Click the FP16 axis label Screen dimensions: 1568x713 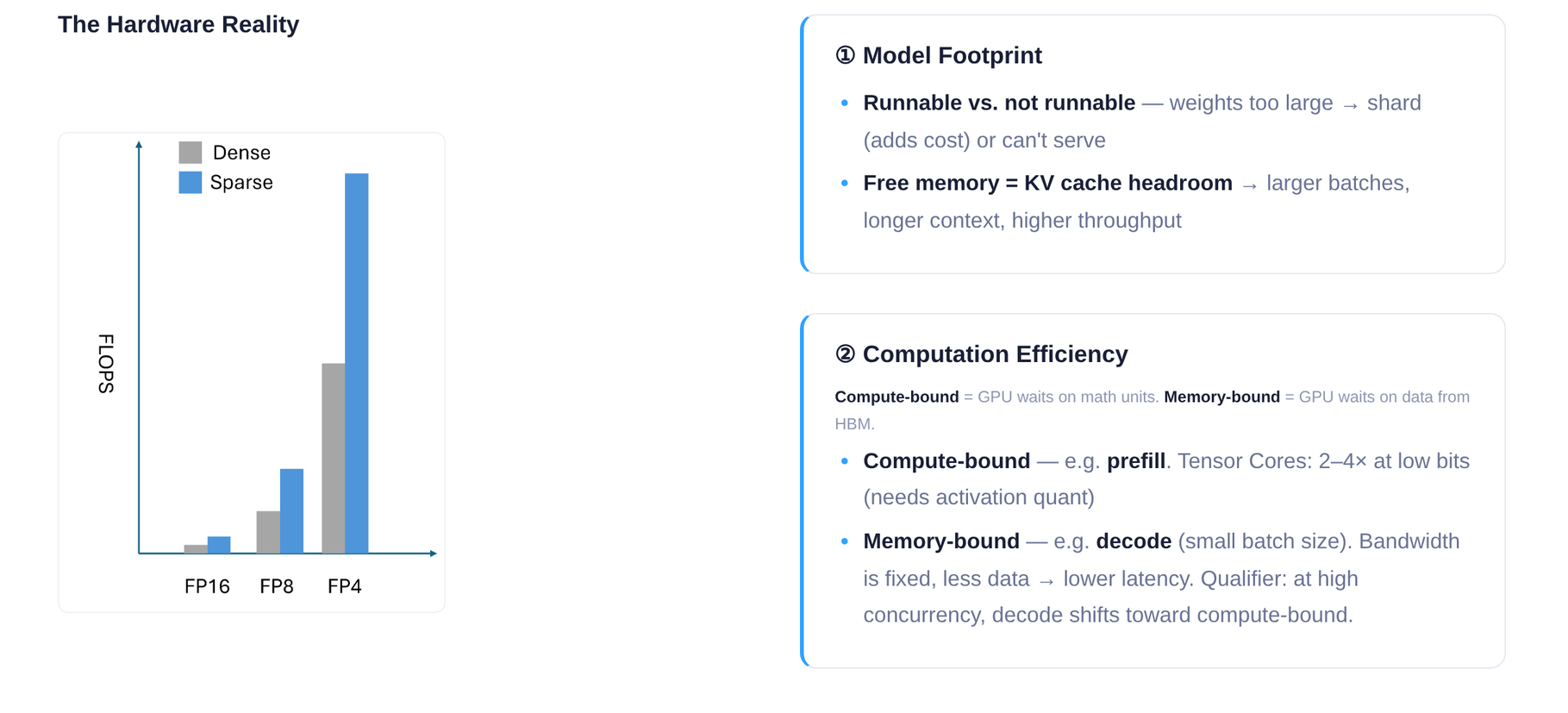207,586
